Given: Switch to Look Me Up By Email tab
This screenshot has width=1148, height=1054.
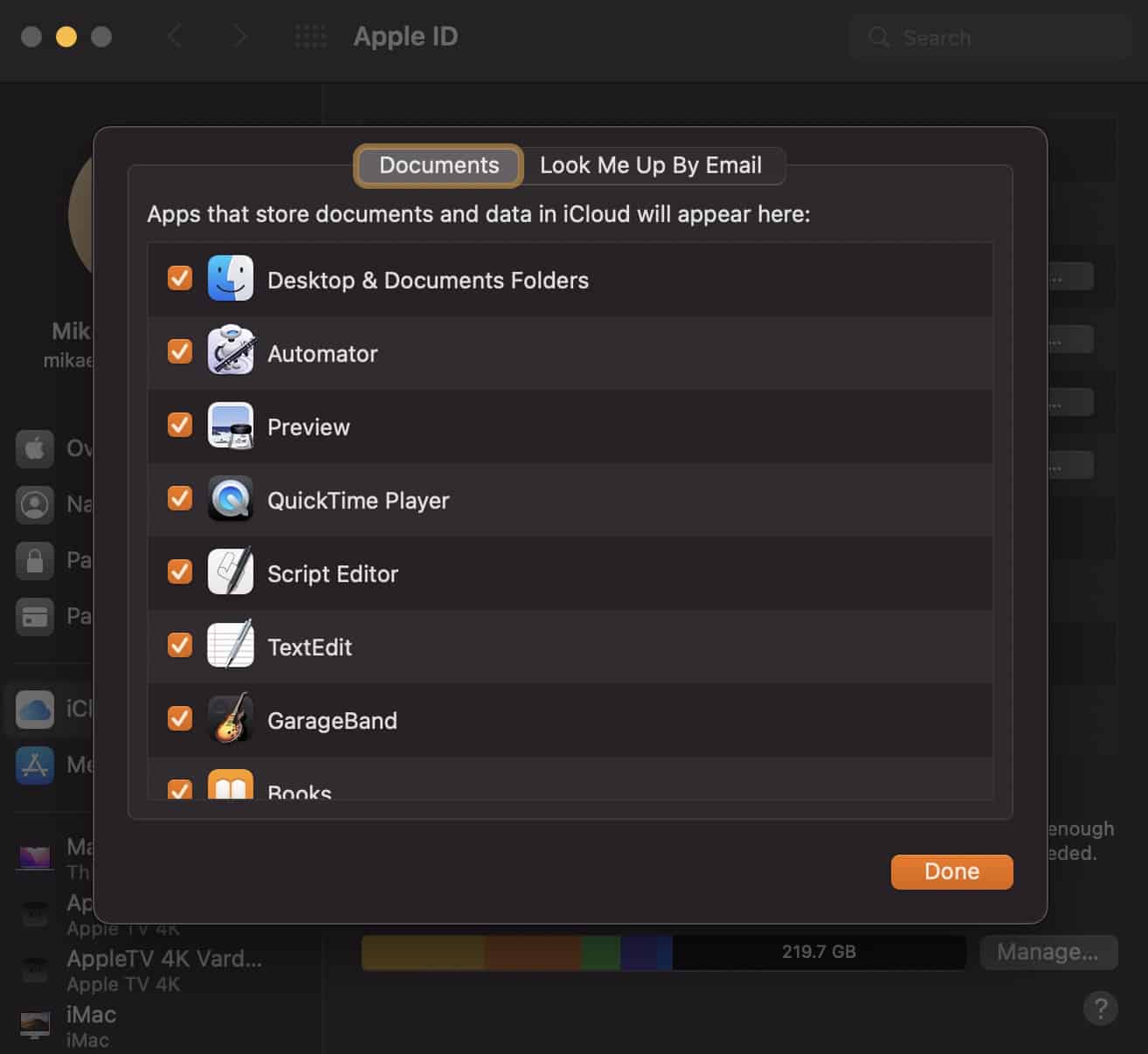Looking at the screenshot, I should (x=651, y=165).
